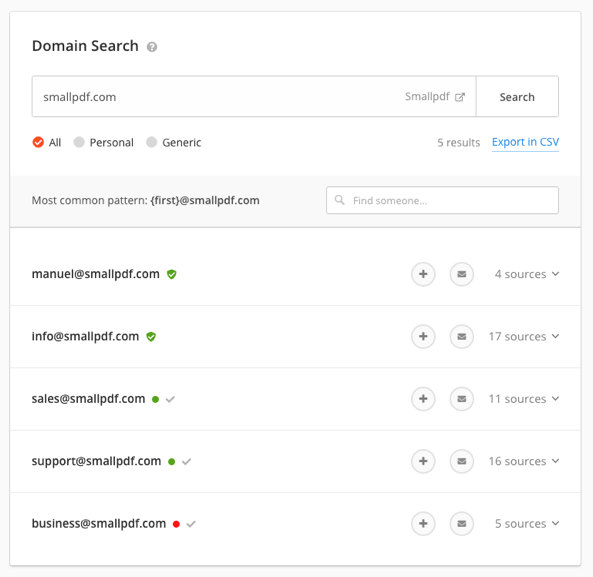This screenshot has height=577, width=593.
Task: Expand 5 sources for business@smallpdf.com
Action: (x=527, y=523)
